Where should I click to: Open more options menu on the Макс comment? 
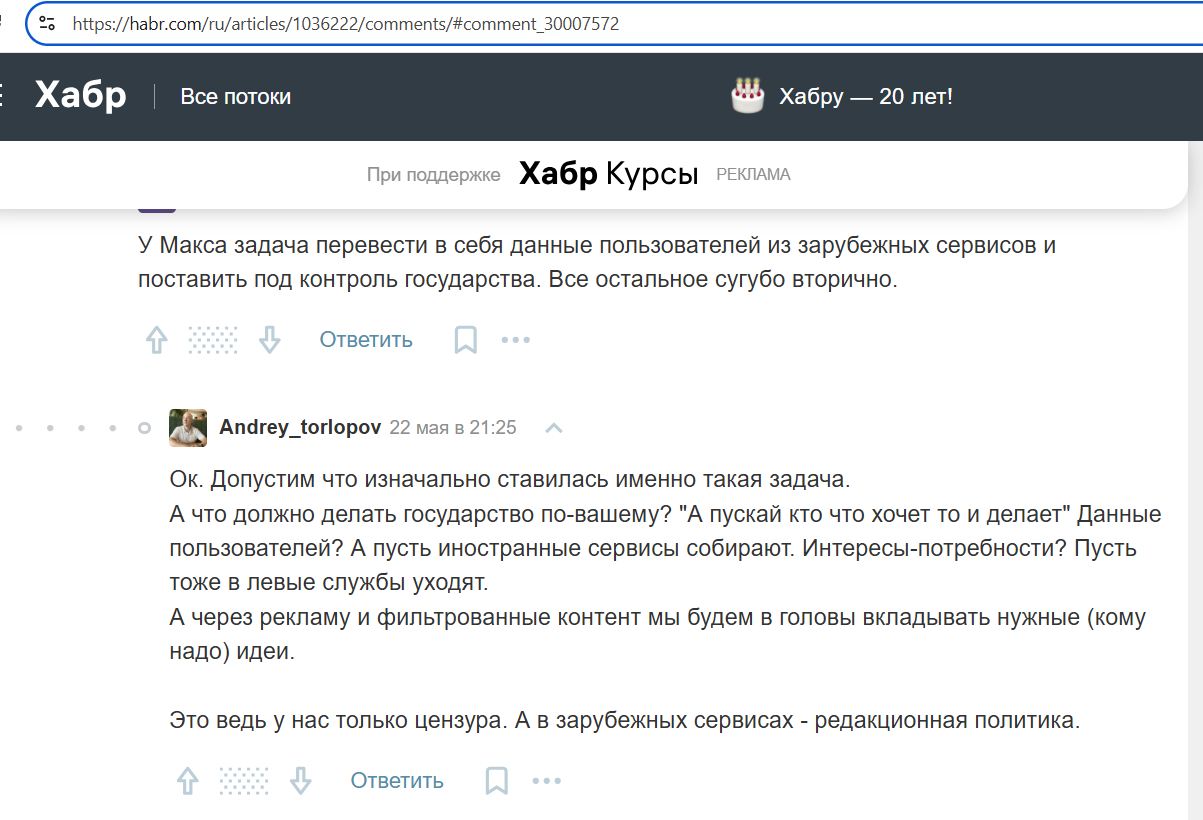pyautogui.click(x=515, y=340)
